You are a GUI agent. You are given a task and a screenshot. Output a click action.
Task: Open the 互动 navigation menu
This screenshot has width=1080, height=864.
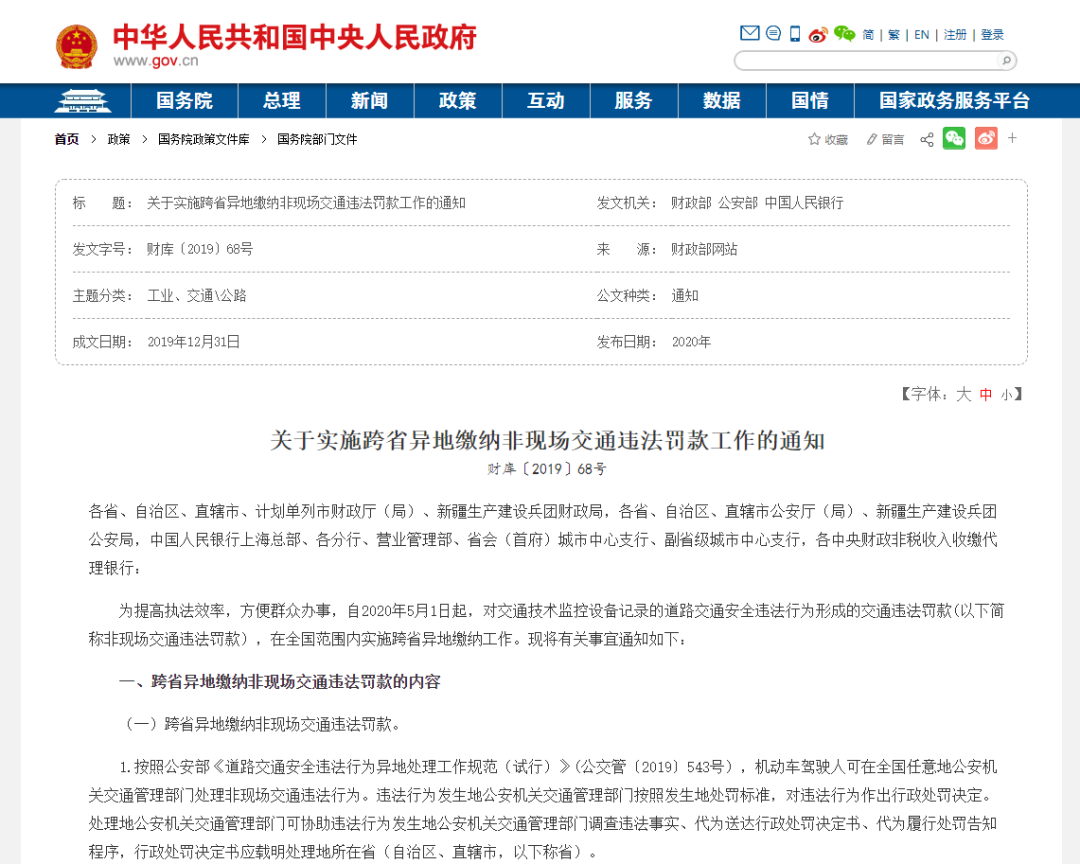pos(546,101)
